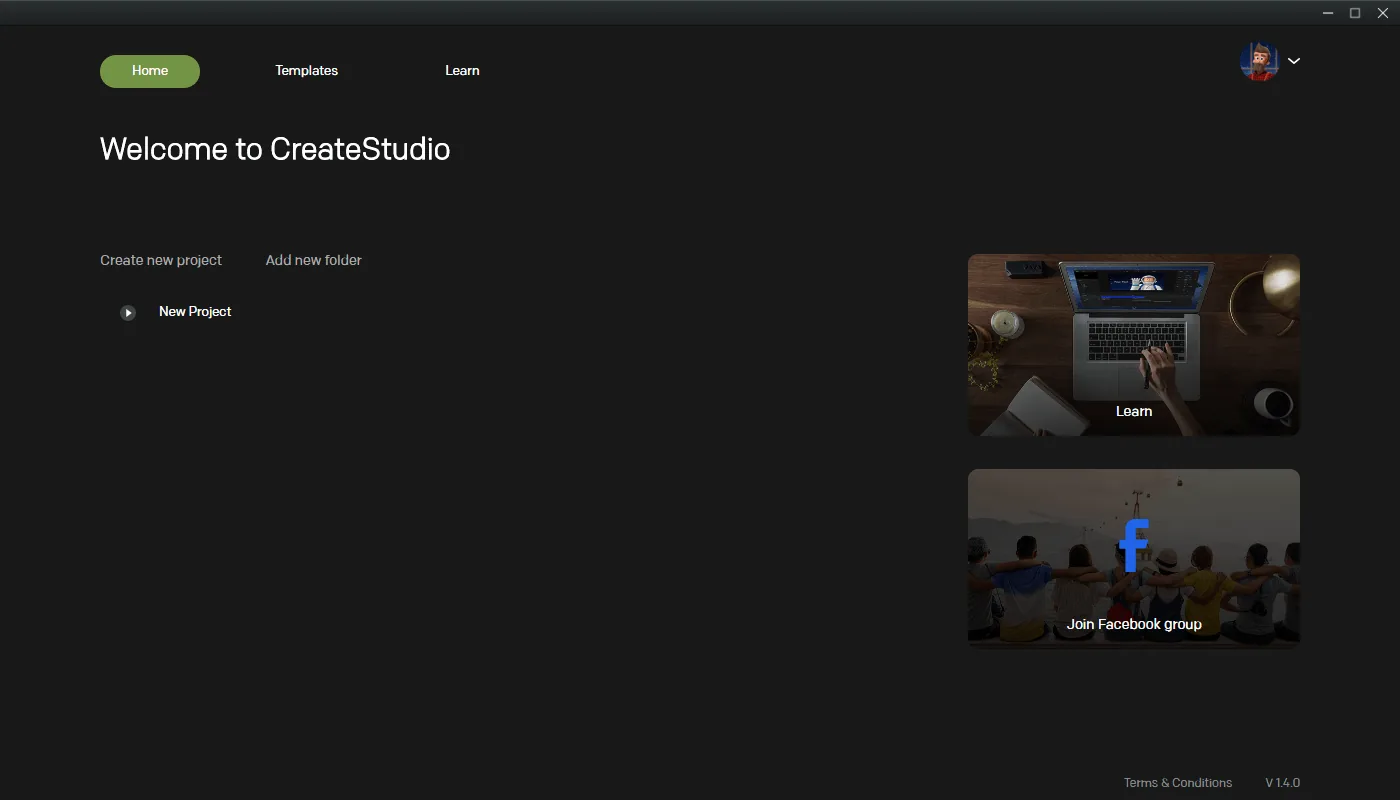Select the New Project entry
This screenshot has height=800, width=1400.
195,312
